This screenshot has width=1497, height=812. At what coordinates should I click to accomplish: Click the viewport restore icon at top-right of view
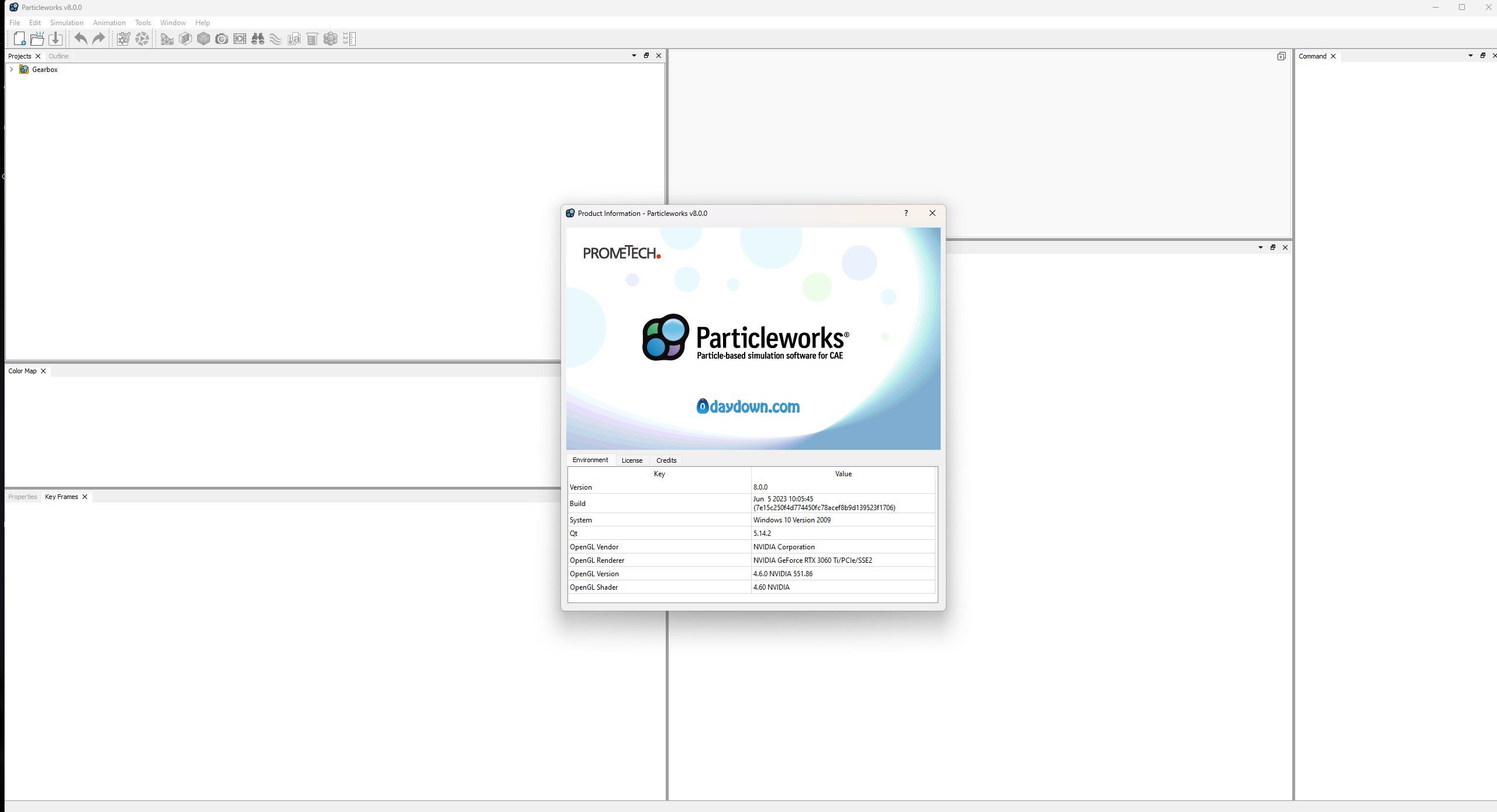(x=1281, y=56)
